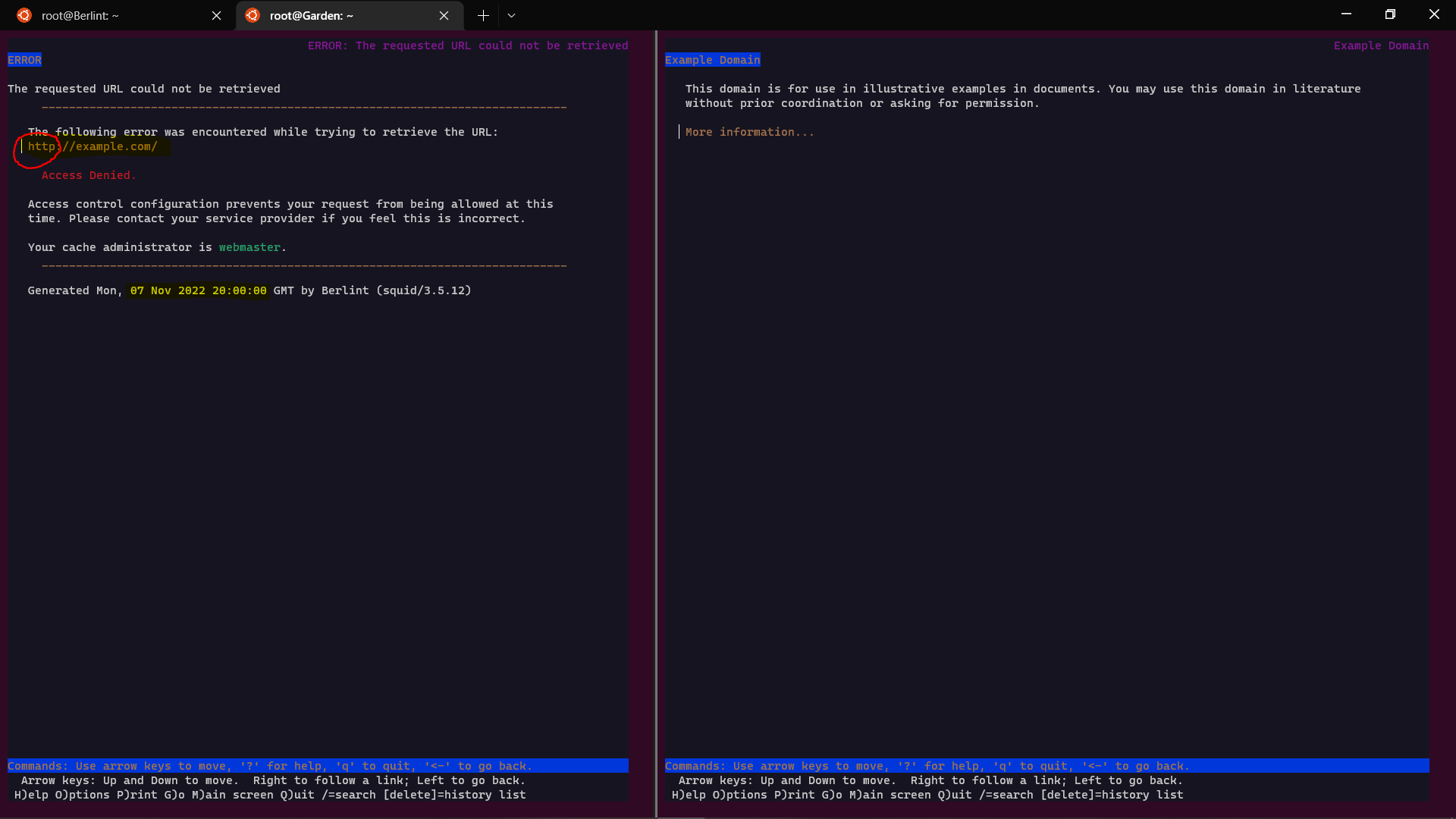Expand the new tab profile dropdown
Screen dimensions: 1456x819
511,15
